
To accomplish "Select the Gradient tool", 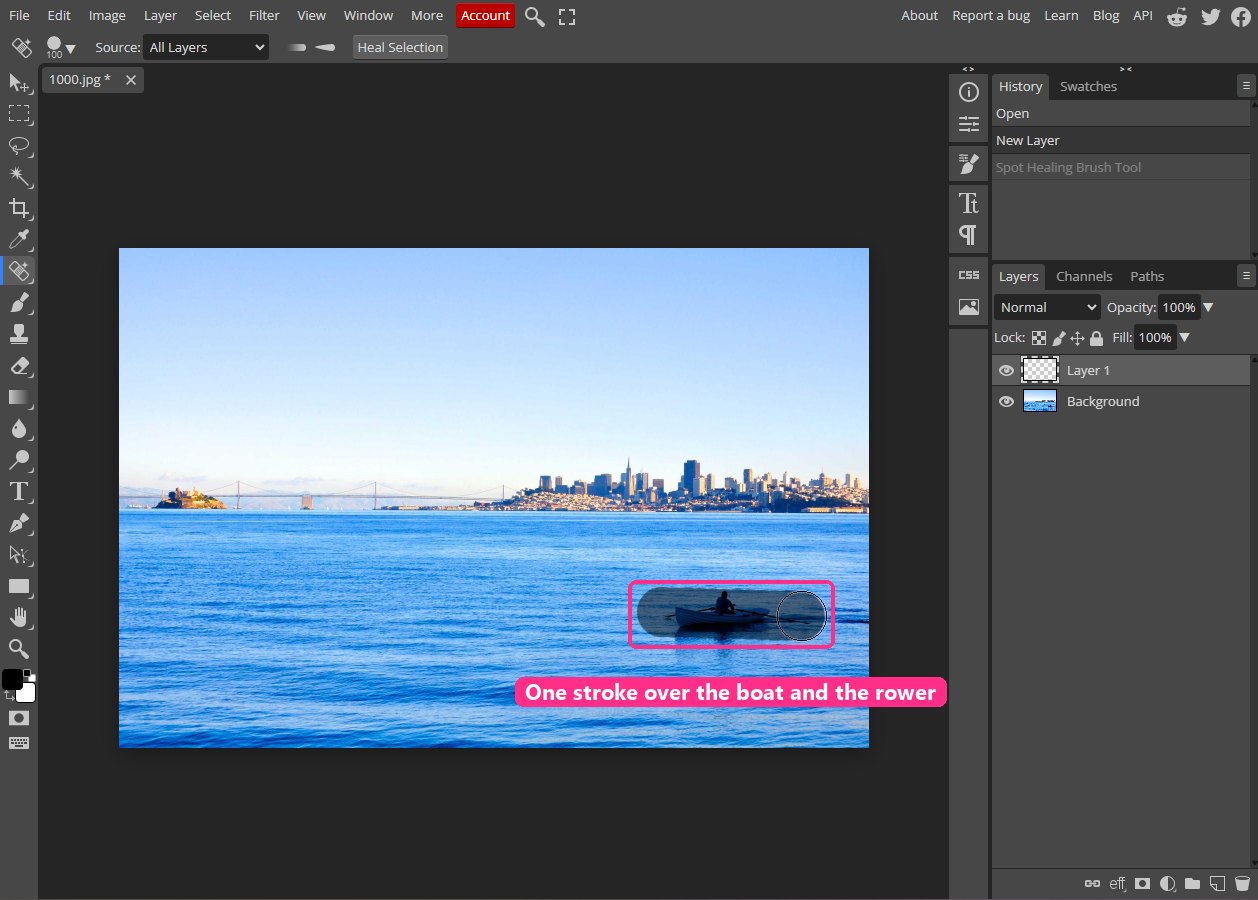I will [x=19, y=397].
